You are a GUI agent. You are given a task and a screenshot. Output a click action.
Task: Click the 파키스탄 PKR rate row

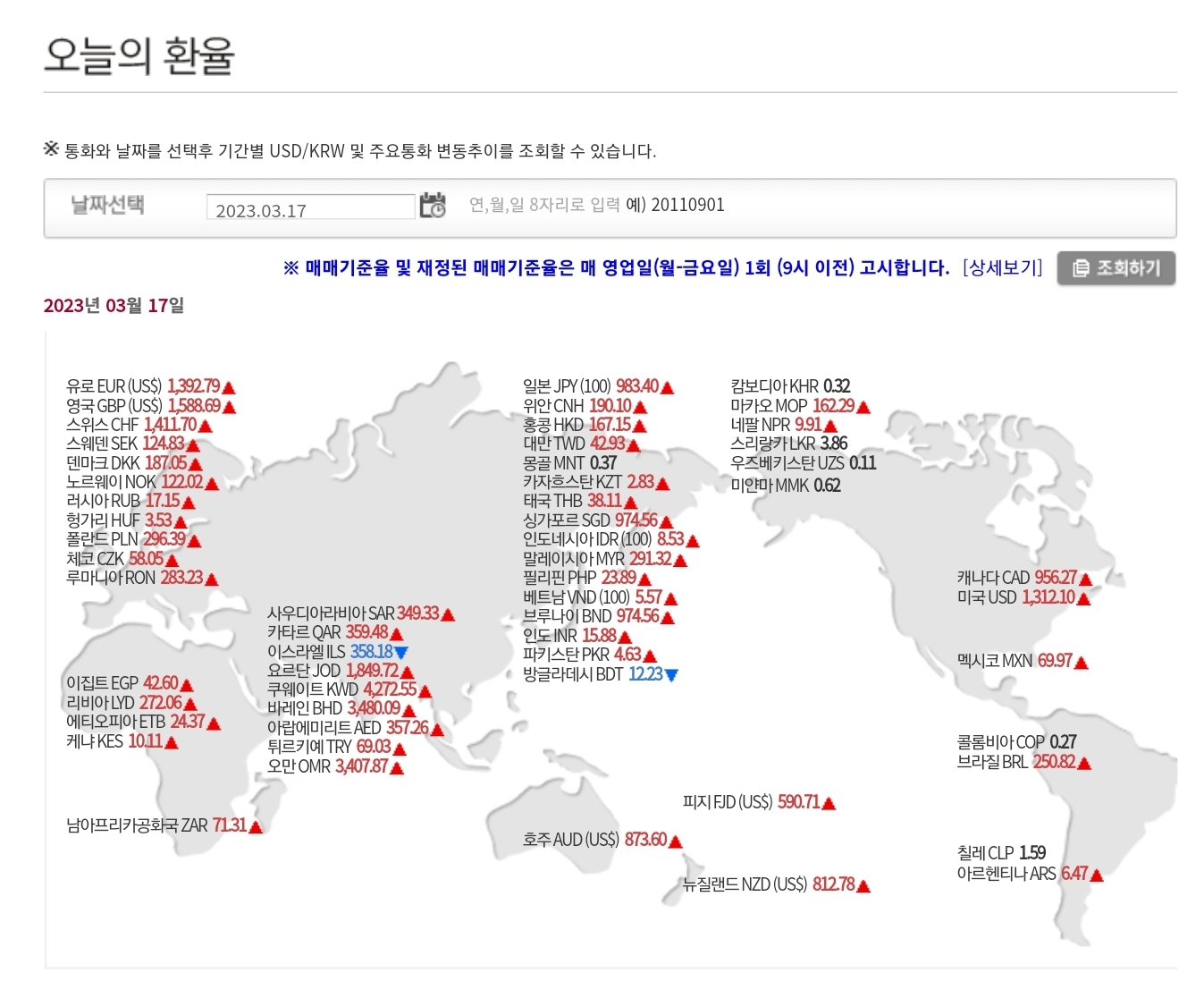click(x=590, y=655)
